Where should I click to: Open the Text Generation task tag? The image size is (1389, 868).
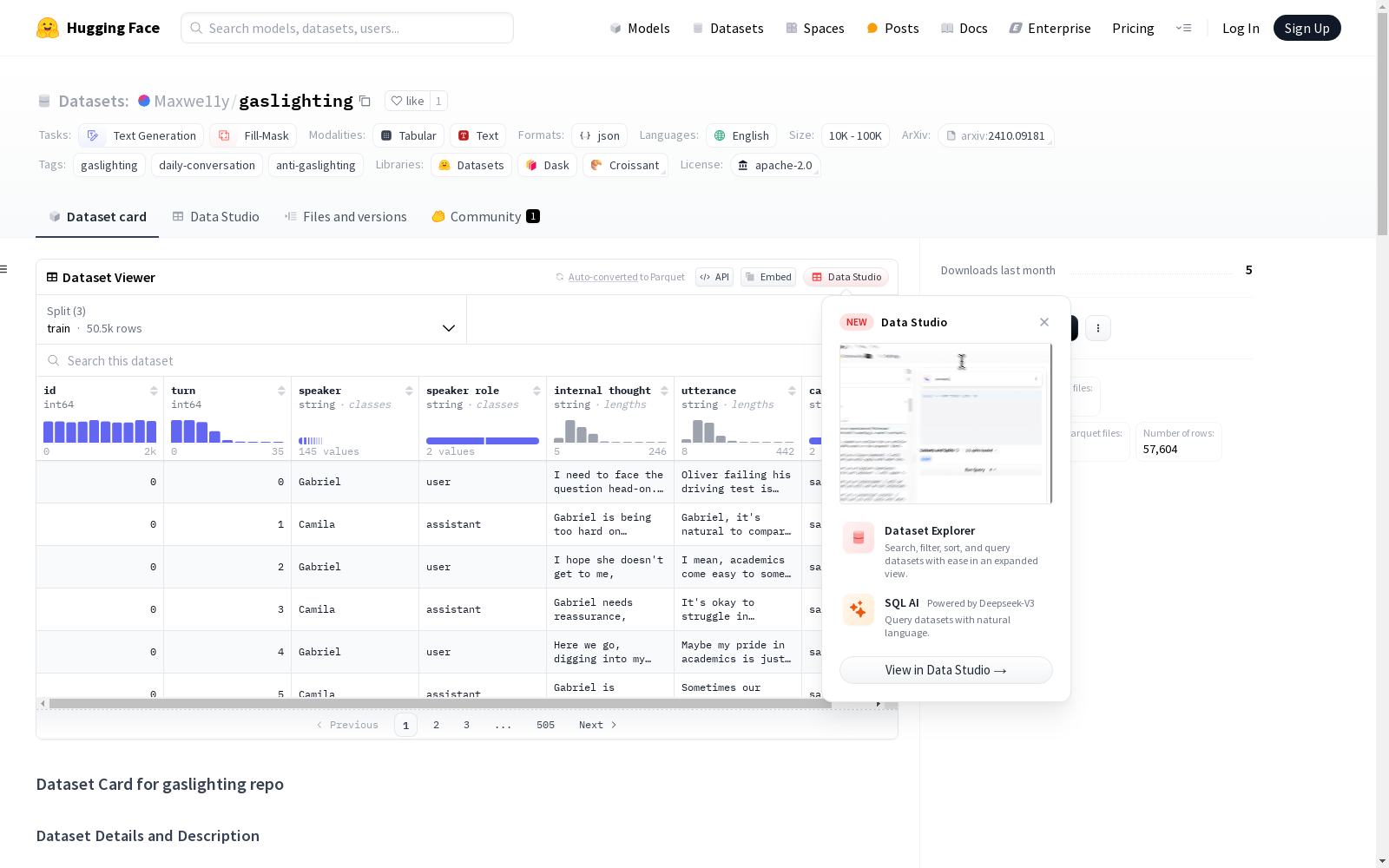click(x=142, y=135)
